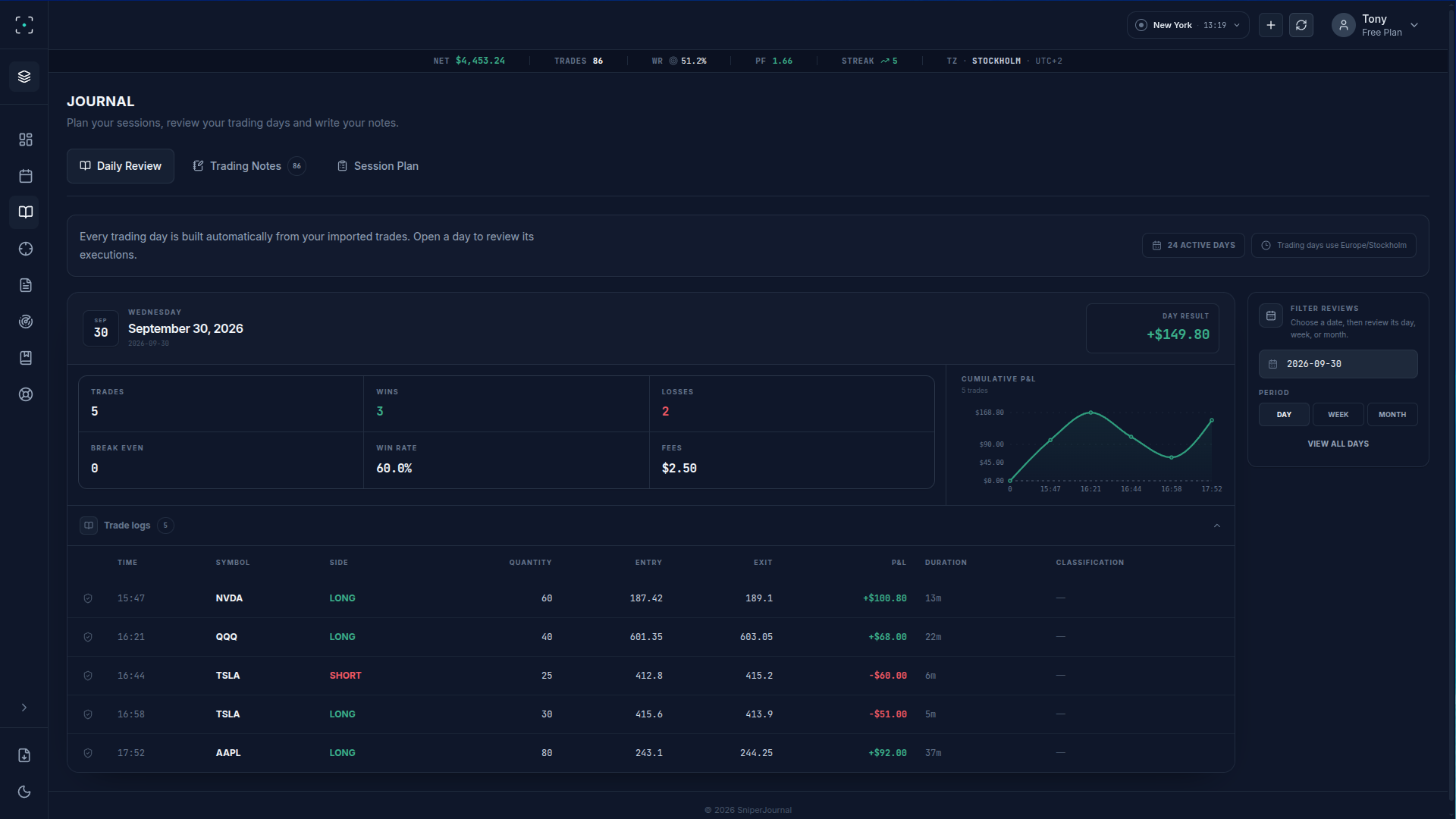Click the user avatar icon
This screenshot has height=819, width=1456.
point(1343,25)
